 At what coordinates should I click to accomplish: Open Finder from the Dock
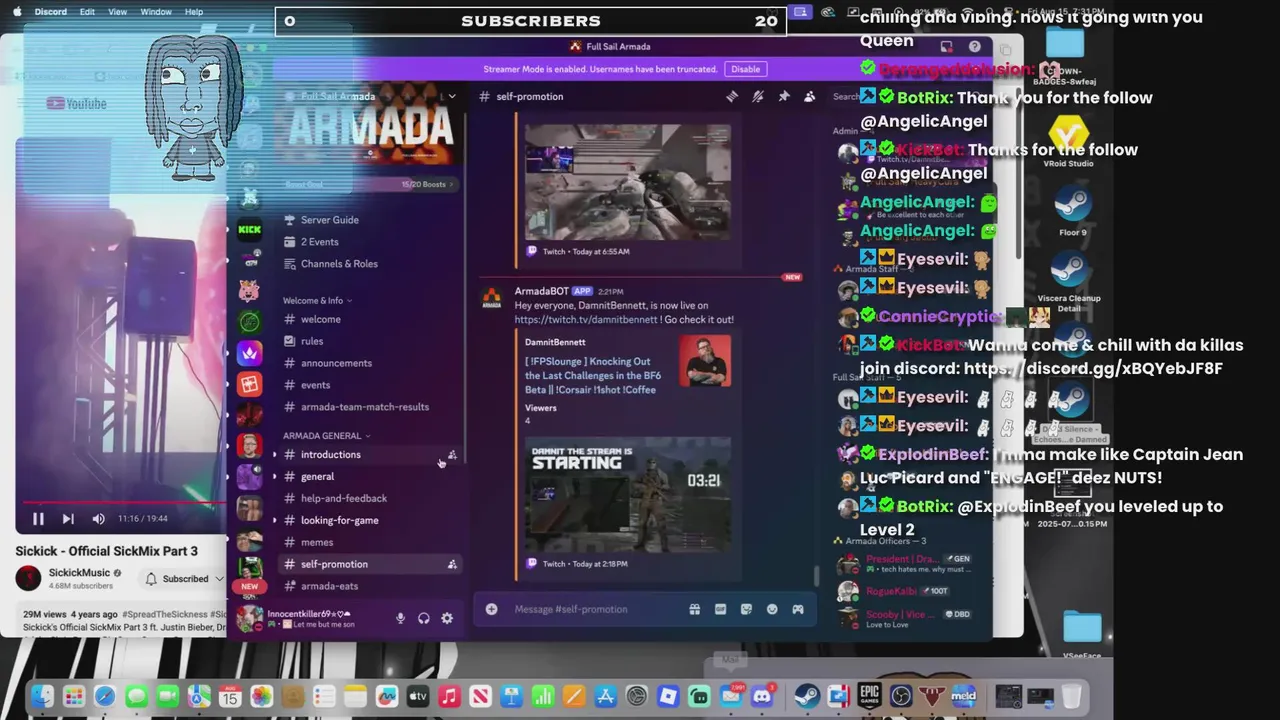pyautogui.click(x=42, y=696)
